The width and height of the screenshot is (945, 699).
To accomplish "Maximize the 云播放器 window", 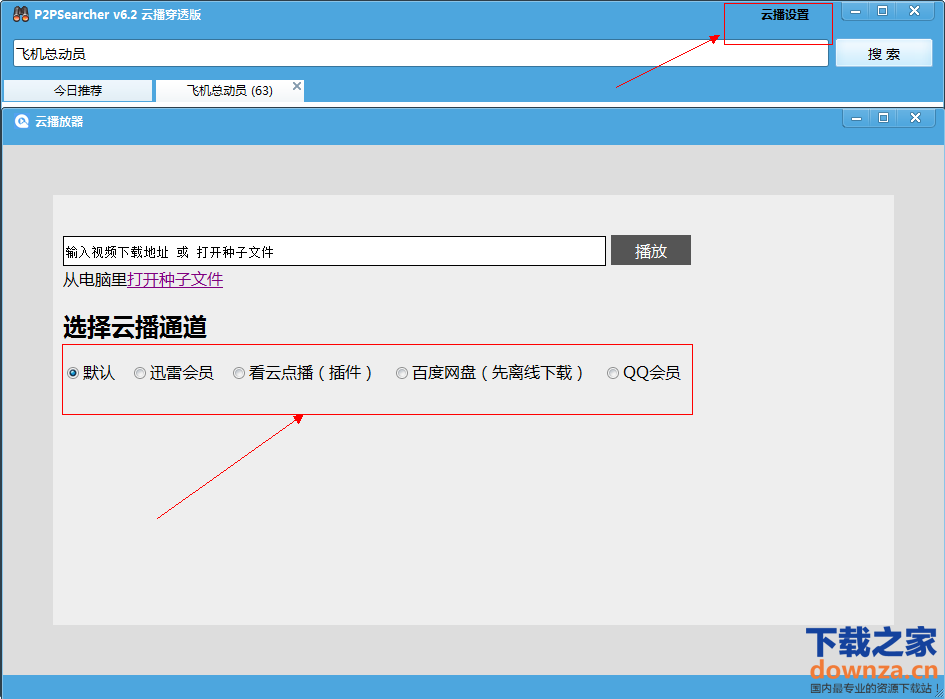I will coord(884,118).
